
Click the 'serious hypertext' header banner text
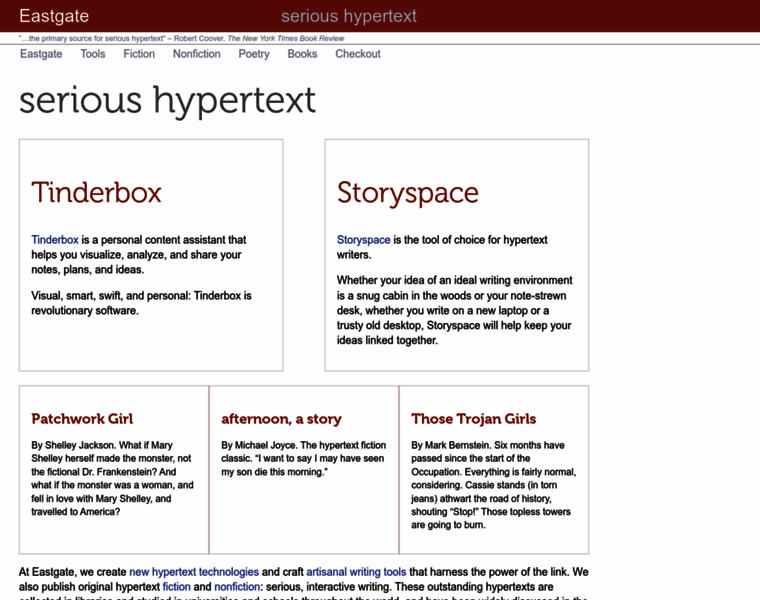(x=348, y=16)
